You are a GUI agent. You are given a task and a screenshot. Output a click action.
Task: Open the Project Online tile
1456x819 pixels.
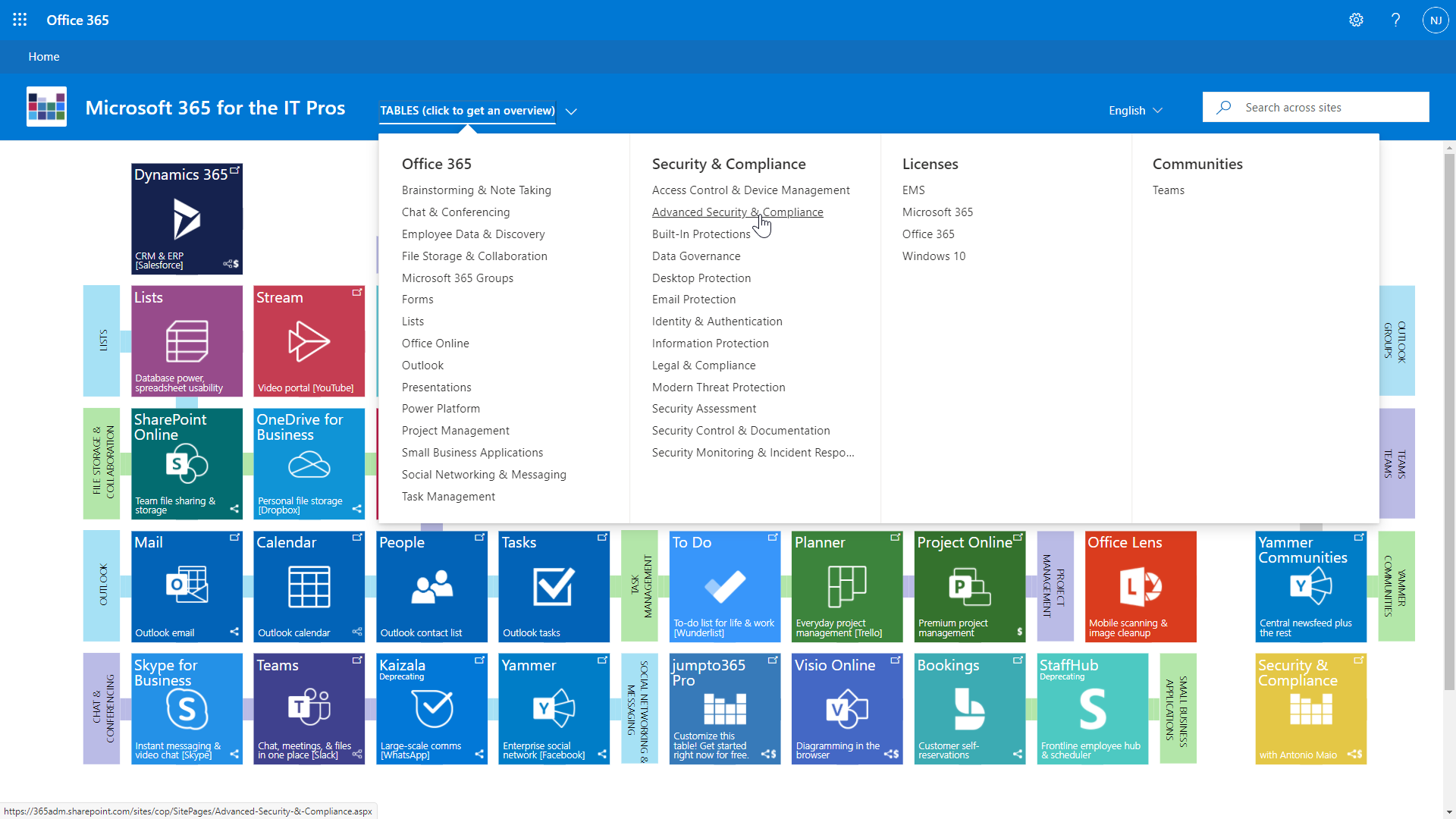click(970, 587)
